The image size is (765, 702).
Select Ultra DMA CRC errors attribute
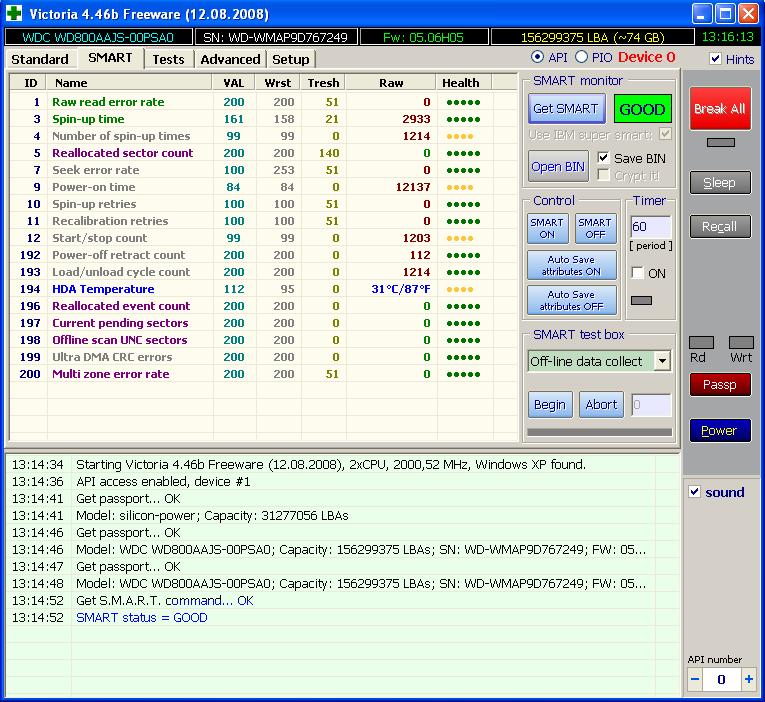(x=262, y=357)
